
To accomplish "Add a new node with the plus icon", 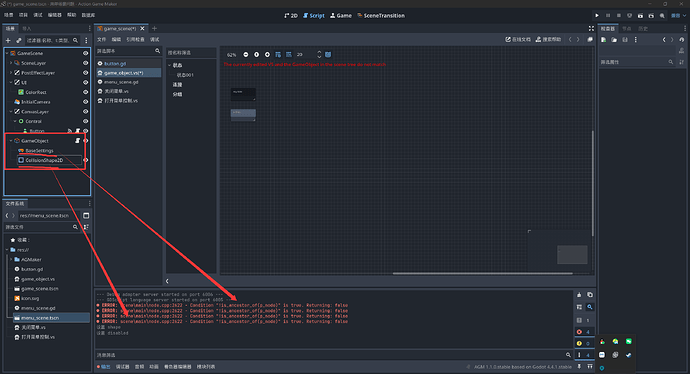I will pos(8,40).
